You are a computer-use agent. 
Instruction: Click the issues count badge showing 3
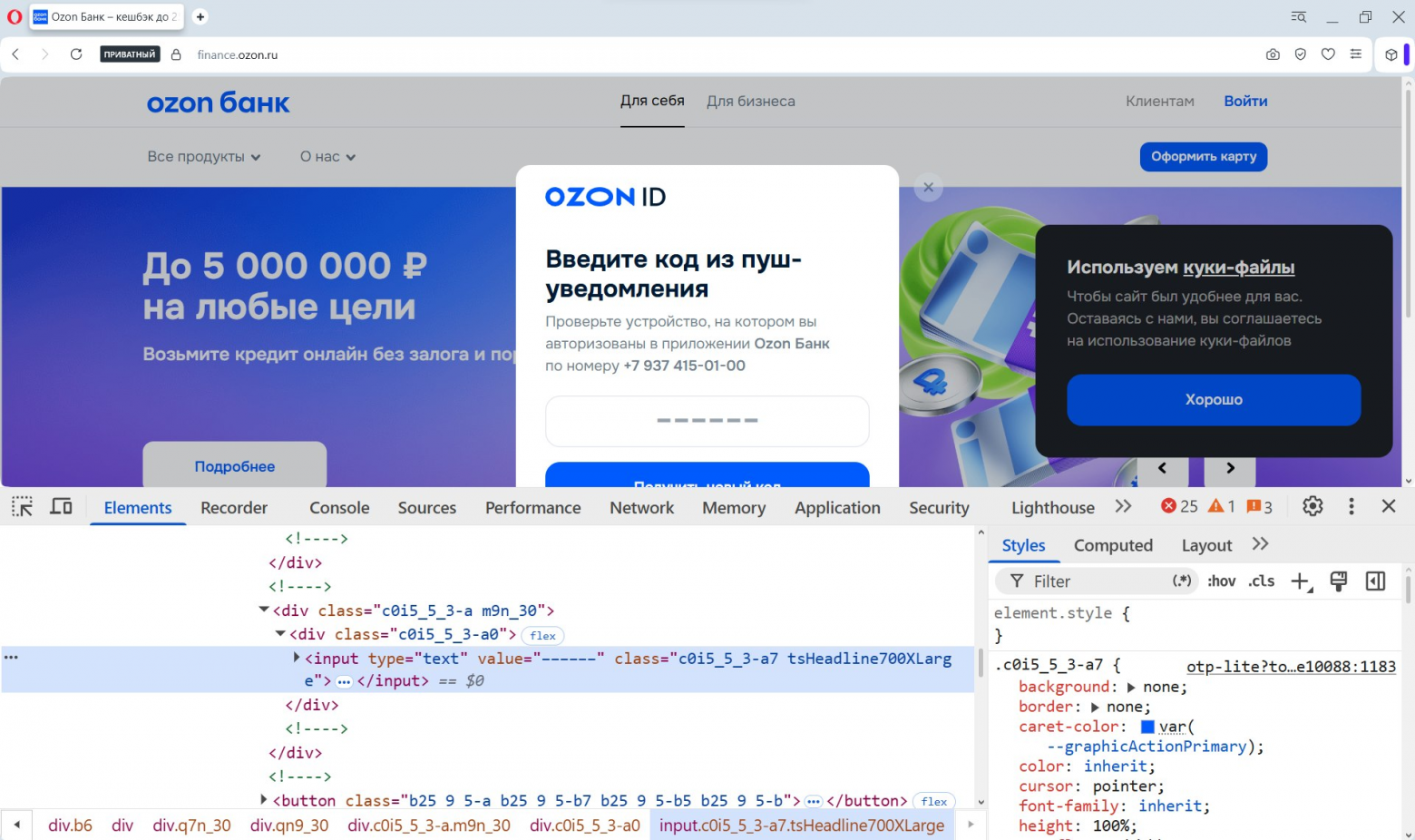coord(1260,506)
